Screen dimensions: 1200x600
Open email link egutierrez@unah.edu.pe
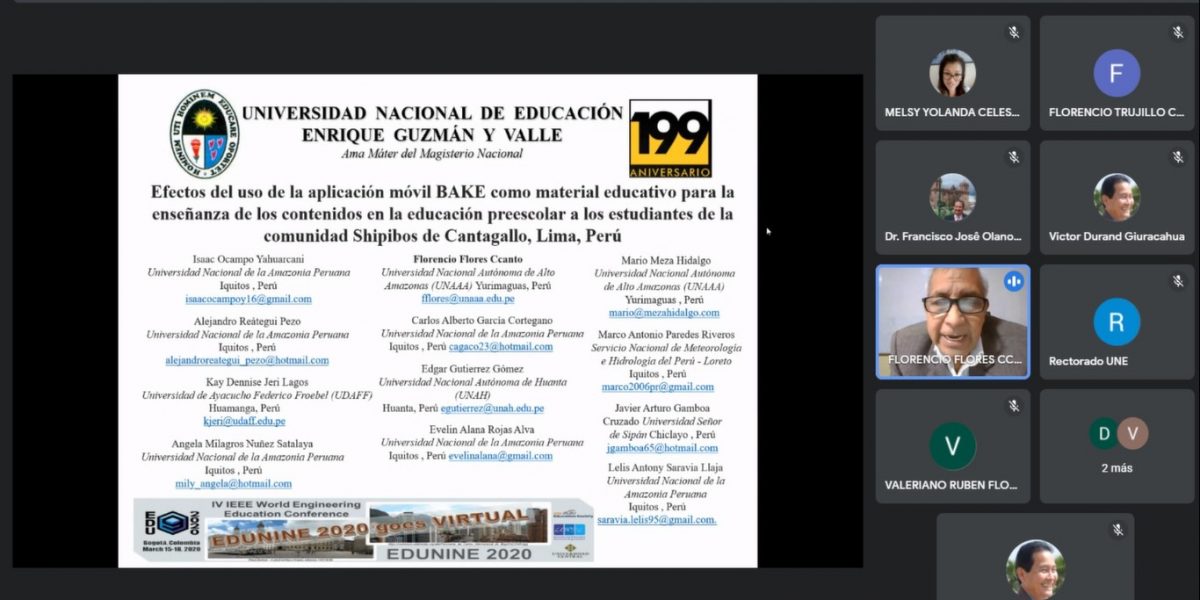pos(492,408)
